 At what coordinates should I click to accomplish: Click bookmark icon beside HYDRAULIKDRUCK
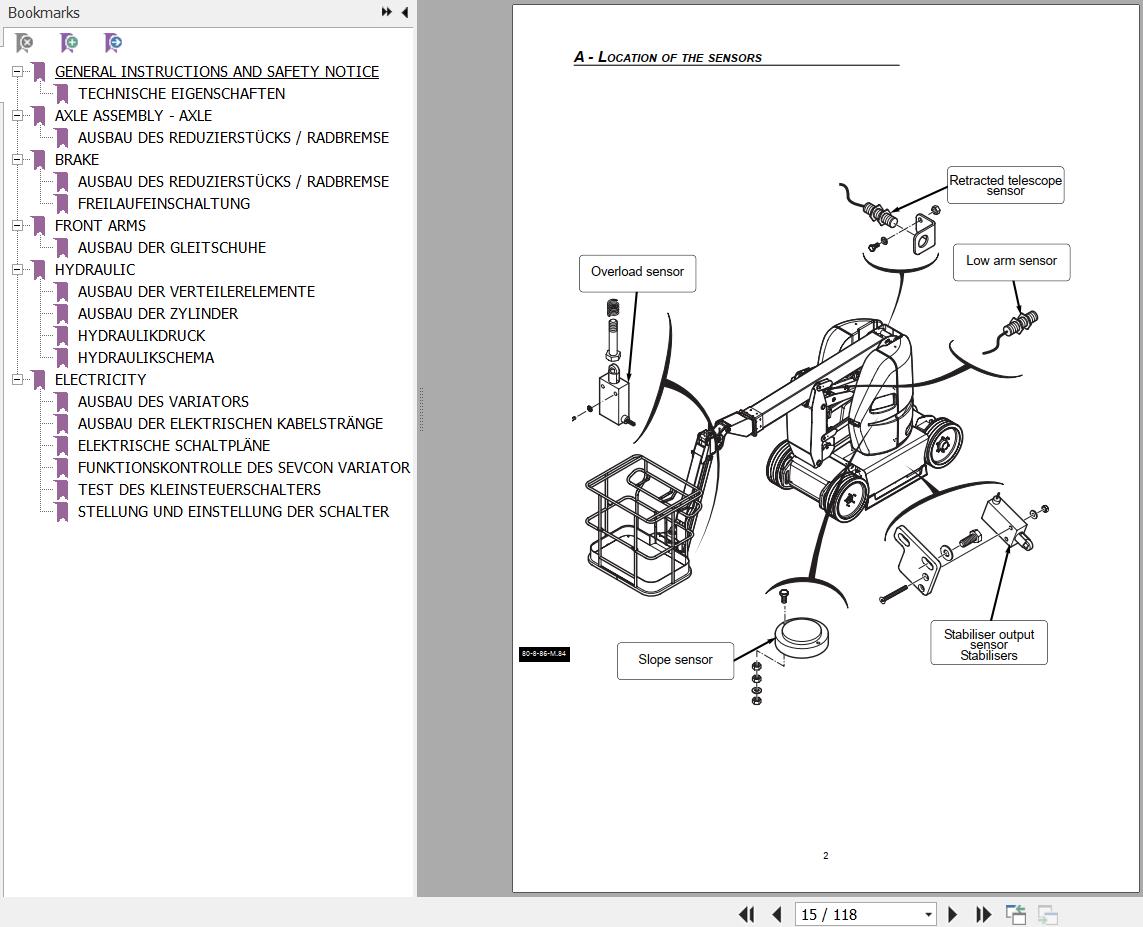click(62, 336)
